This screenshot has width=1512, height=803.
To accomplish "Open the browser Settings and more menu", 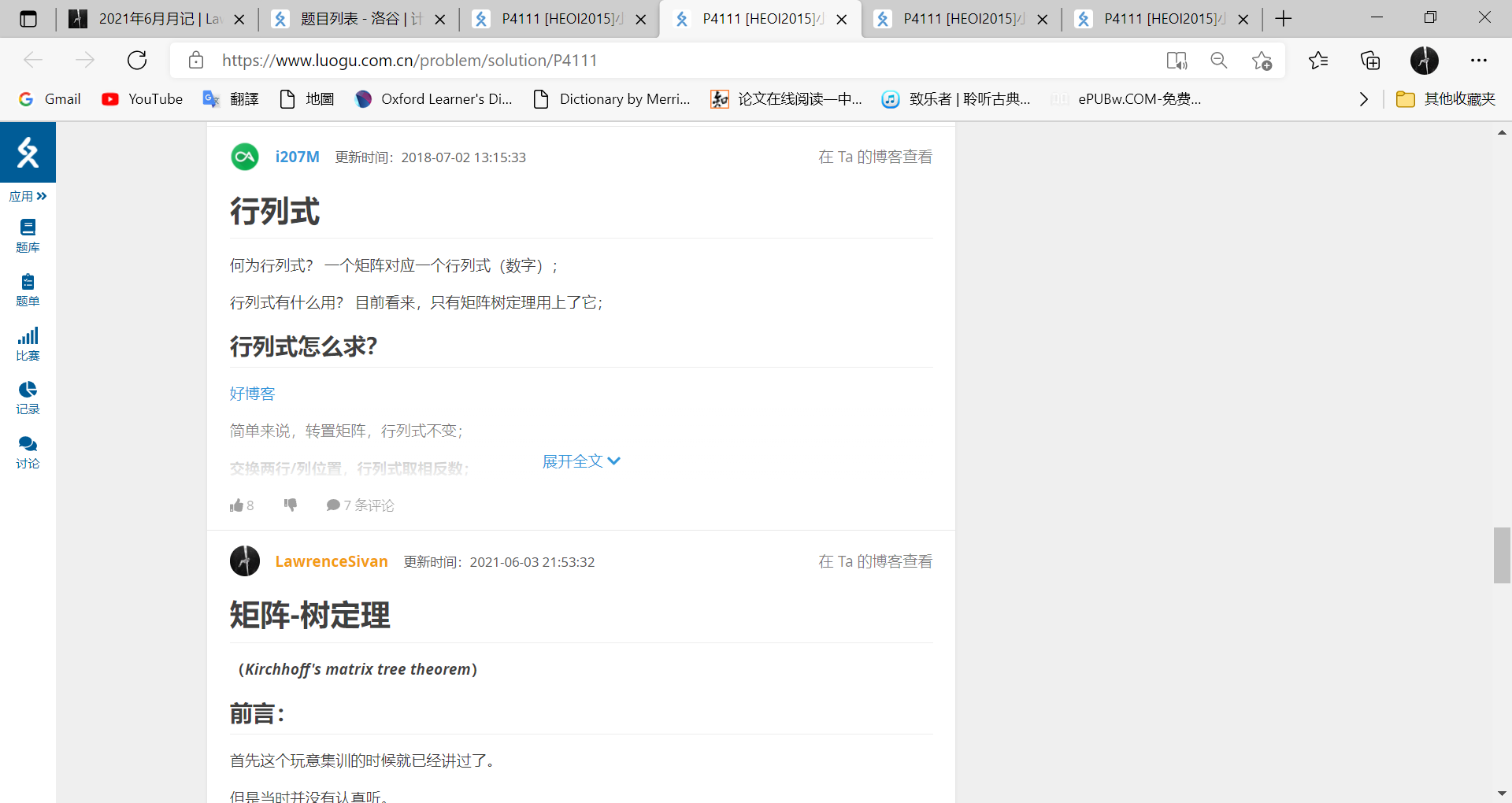I will coord(1479,60).
